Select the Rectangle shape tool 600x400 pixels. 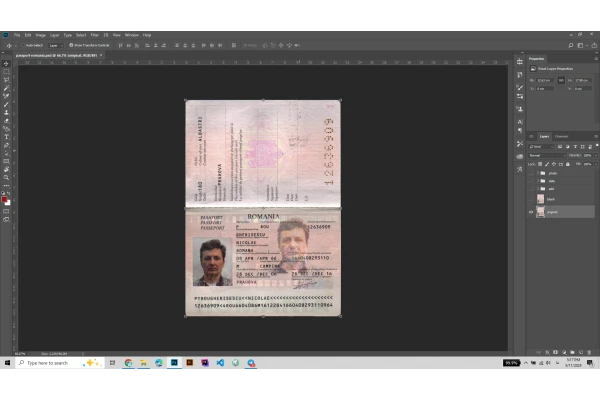6,161
